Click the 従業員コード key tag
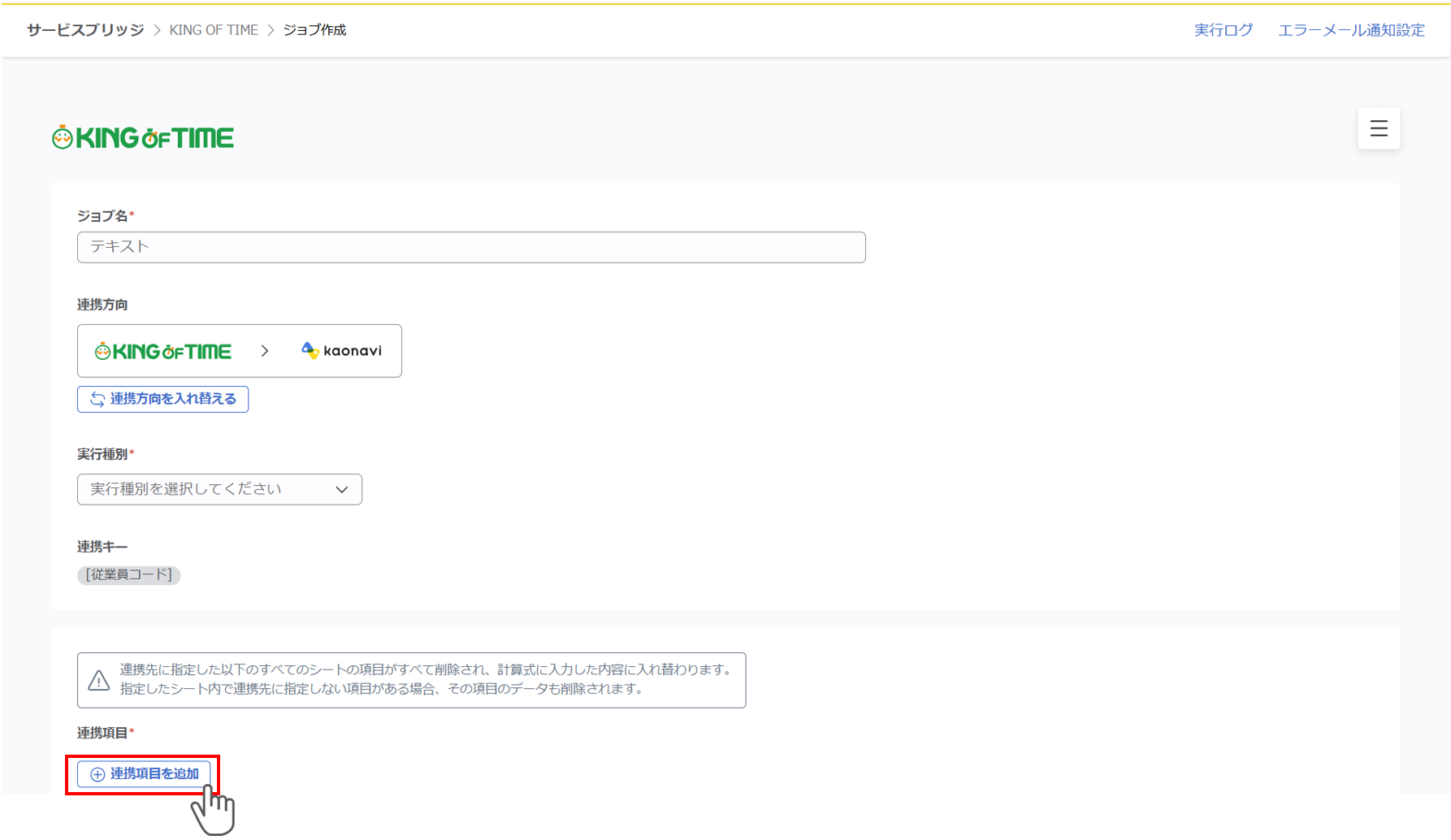This screenshot has width=1451, height=840. tap(128, 574)
